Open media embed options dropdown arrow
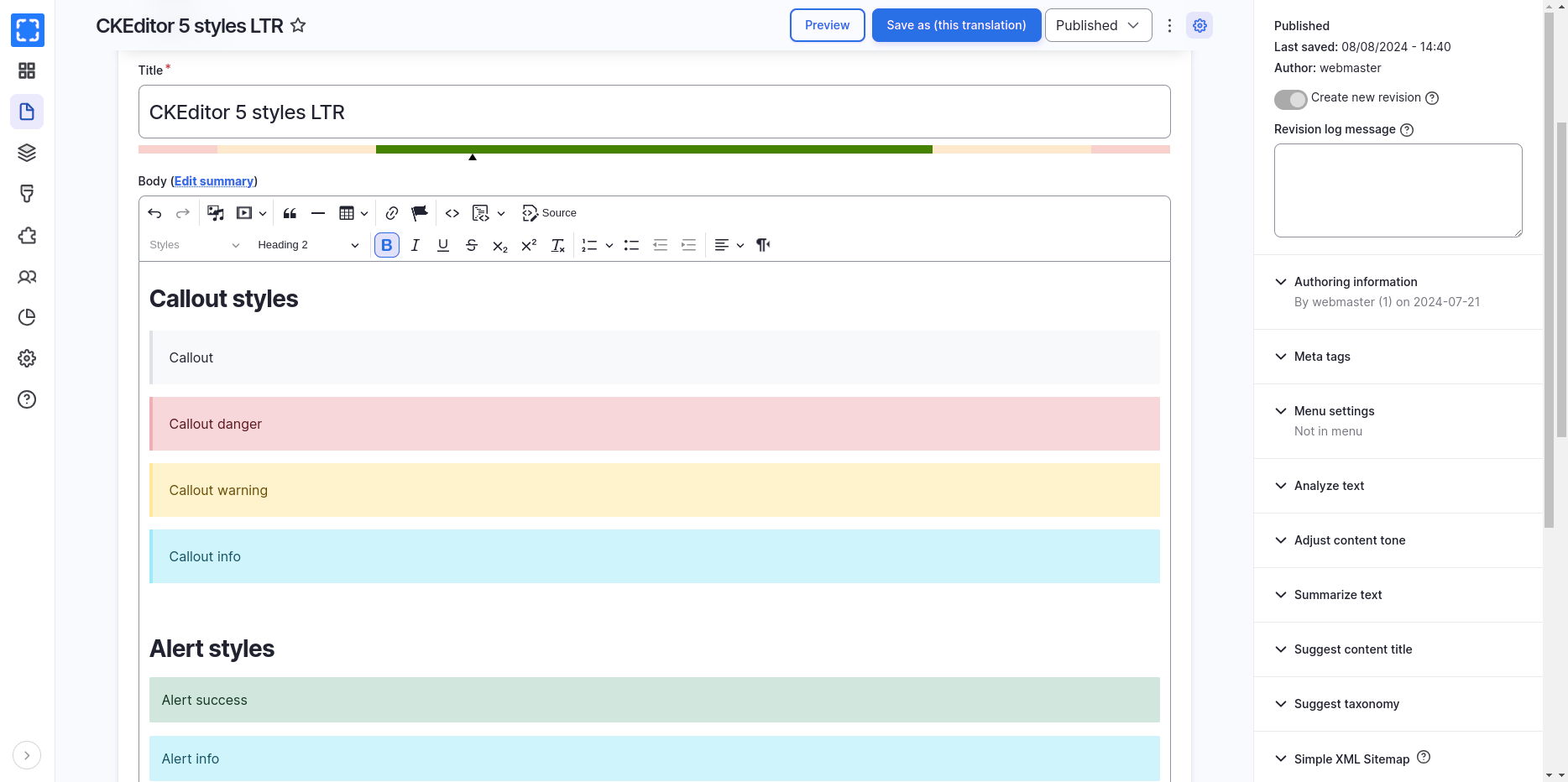The width and height of the screenshot is (1568, 782). click(263, 213)
